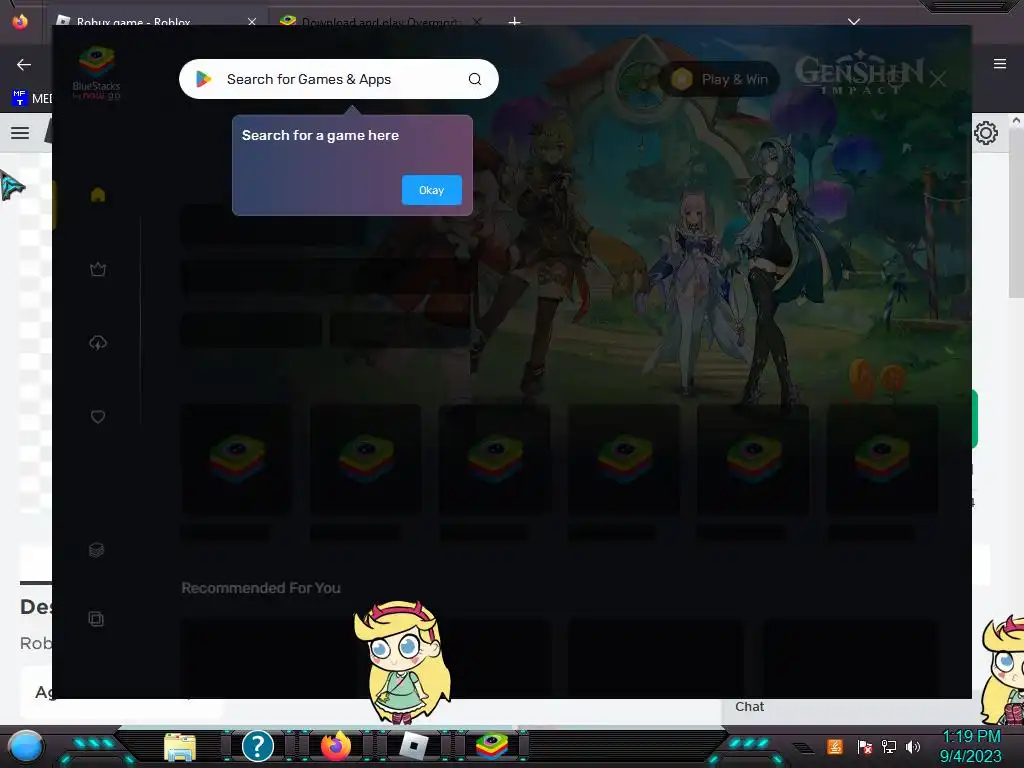Open the stacked layers sidebar icon
The image size is (1024, 768).
[97, 550]
